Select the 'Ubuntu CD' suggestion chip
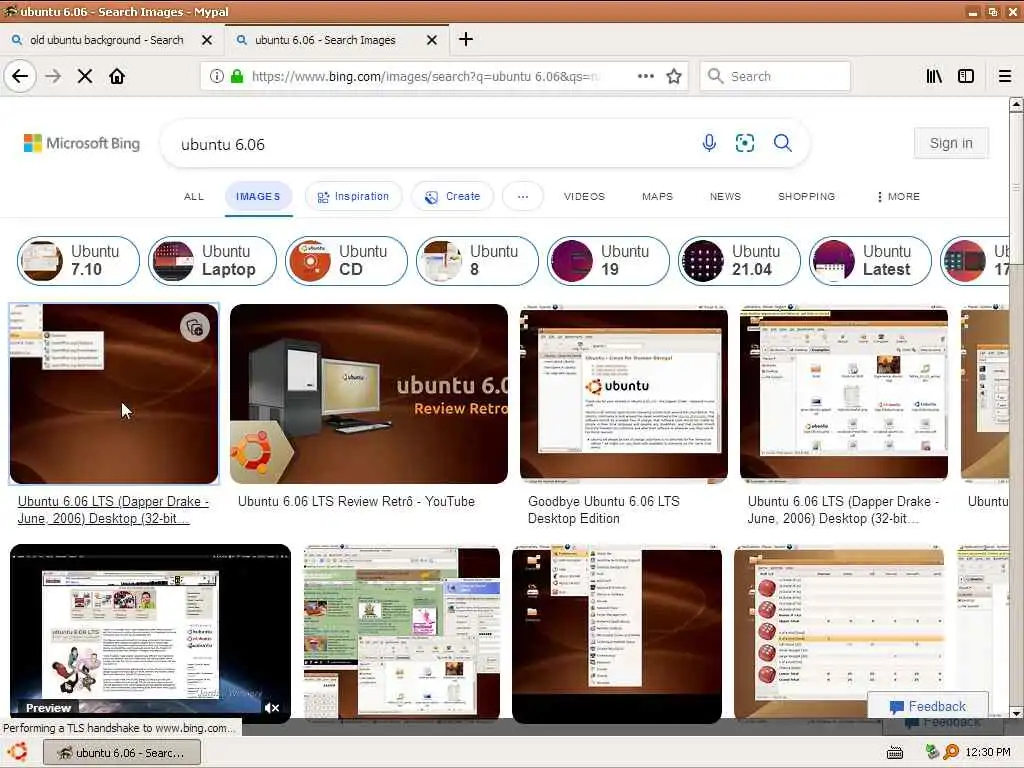1024x768 pixels. [x=346, y=261]
